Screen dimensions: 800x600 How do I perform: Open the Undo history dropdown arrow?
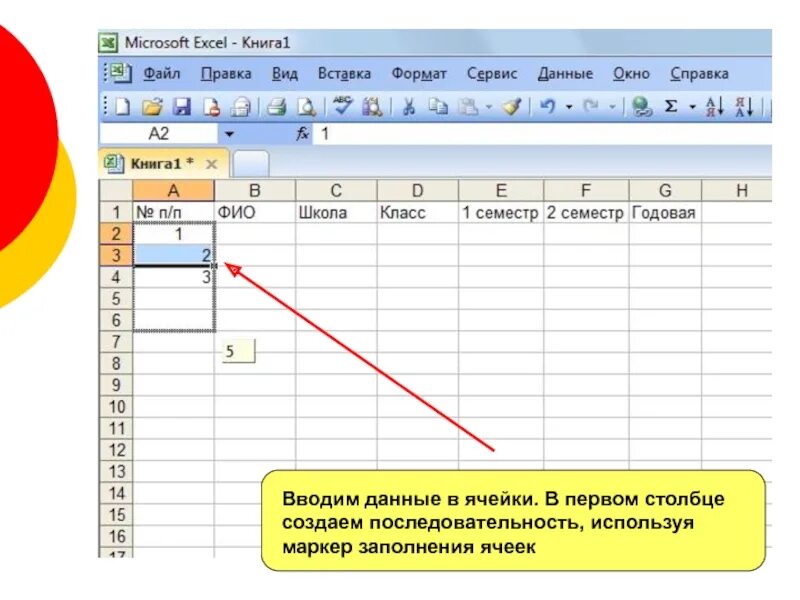coord(569,107)
